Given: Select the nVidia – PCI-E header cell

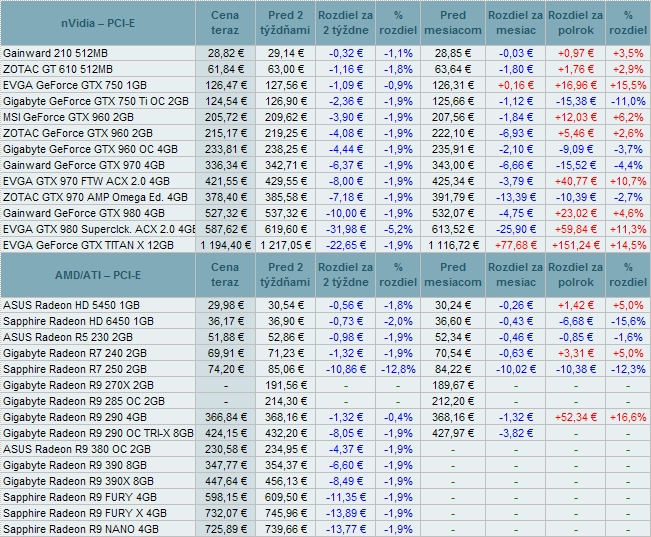Looking at the screenshot, I should pos(98,23).
